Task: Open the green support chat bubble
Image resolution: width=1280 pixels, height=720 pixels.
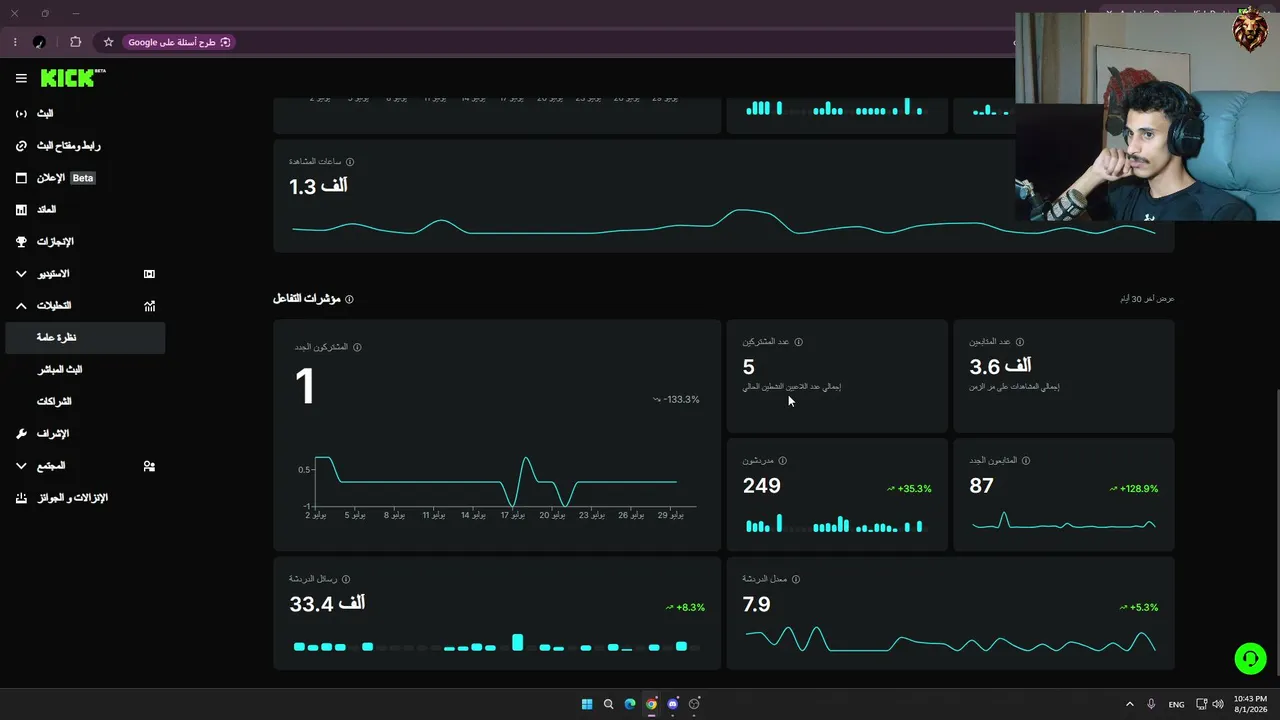Action: (1250, 659)
